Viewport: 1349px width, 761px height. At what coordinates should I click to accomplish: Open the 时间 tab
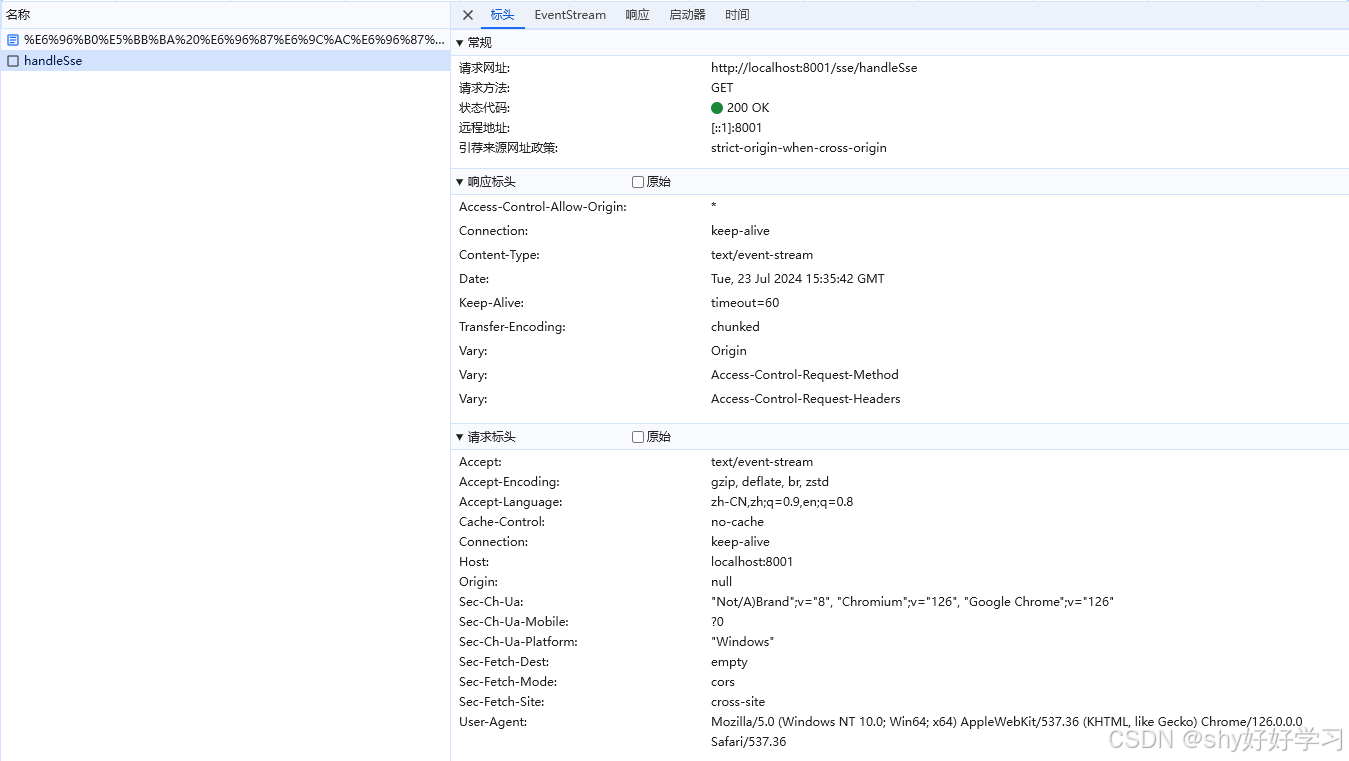(x=737, y=15)
